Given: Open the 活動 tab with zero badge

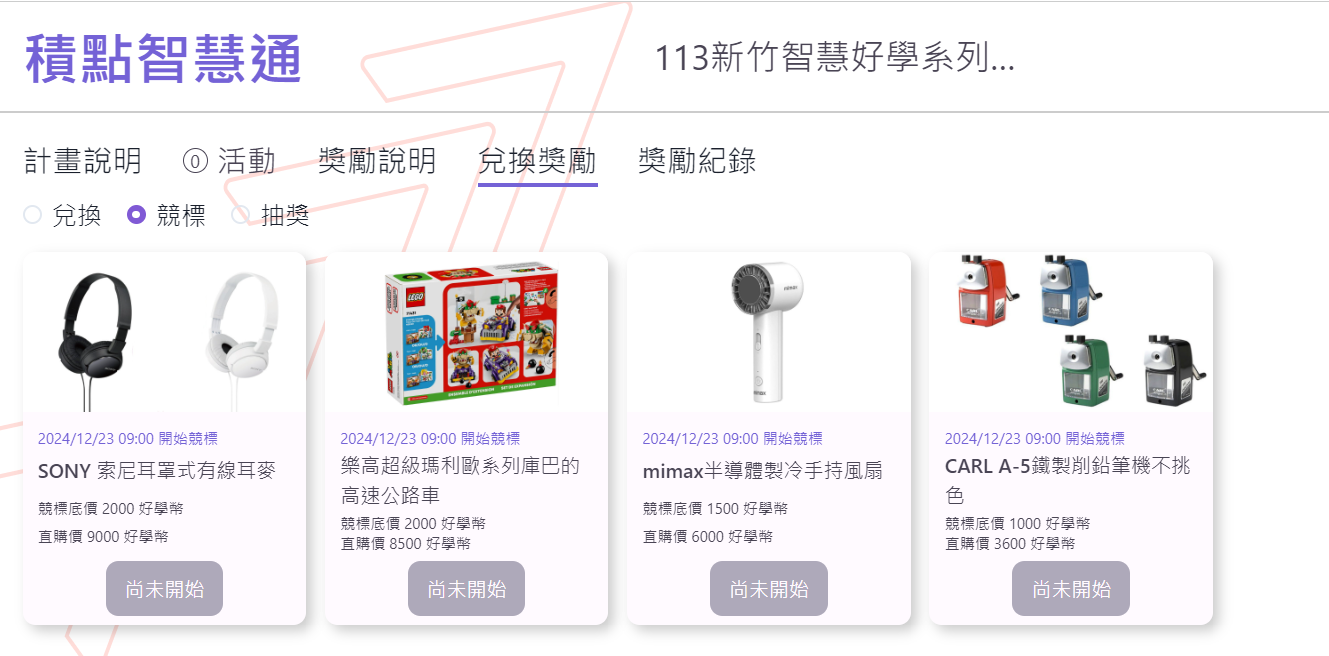Looking at the screenshot, I should click(x=229, y=161).
